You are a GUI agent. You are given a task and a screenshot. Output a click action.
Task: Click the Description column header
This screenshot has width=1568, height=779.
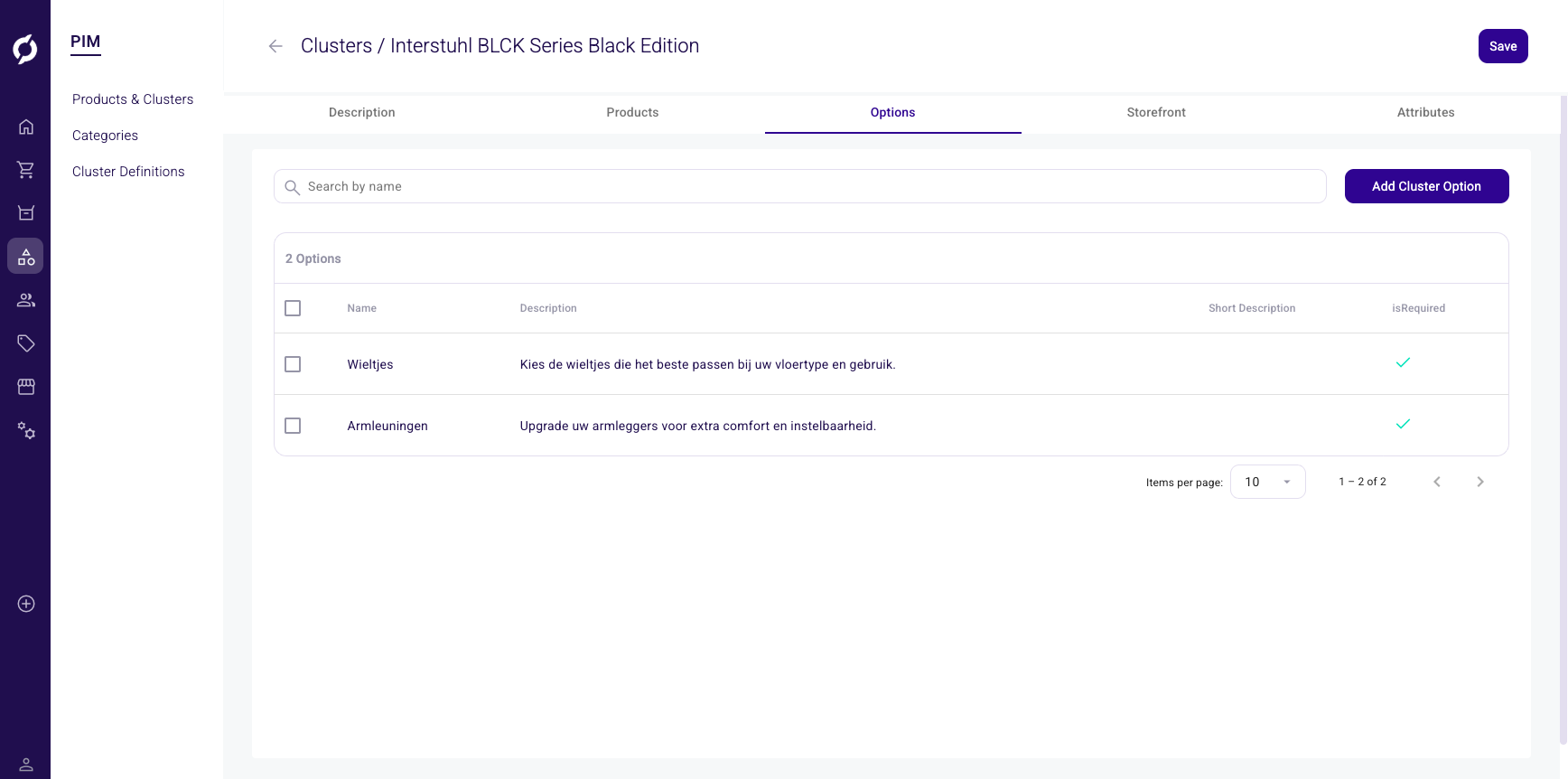(x=548, y=308)
